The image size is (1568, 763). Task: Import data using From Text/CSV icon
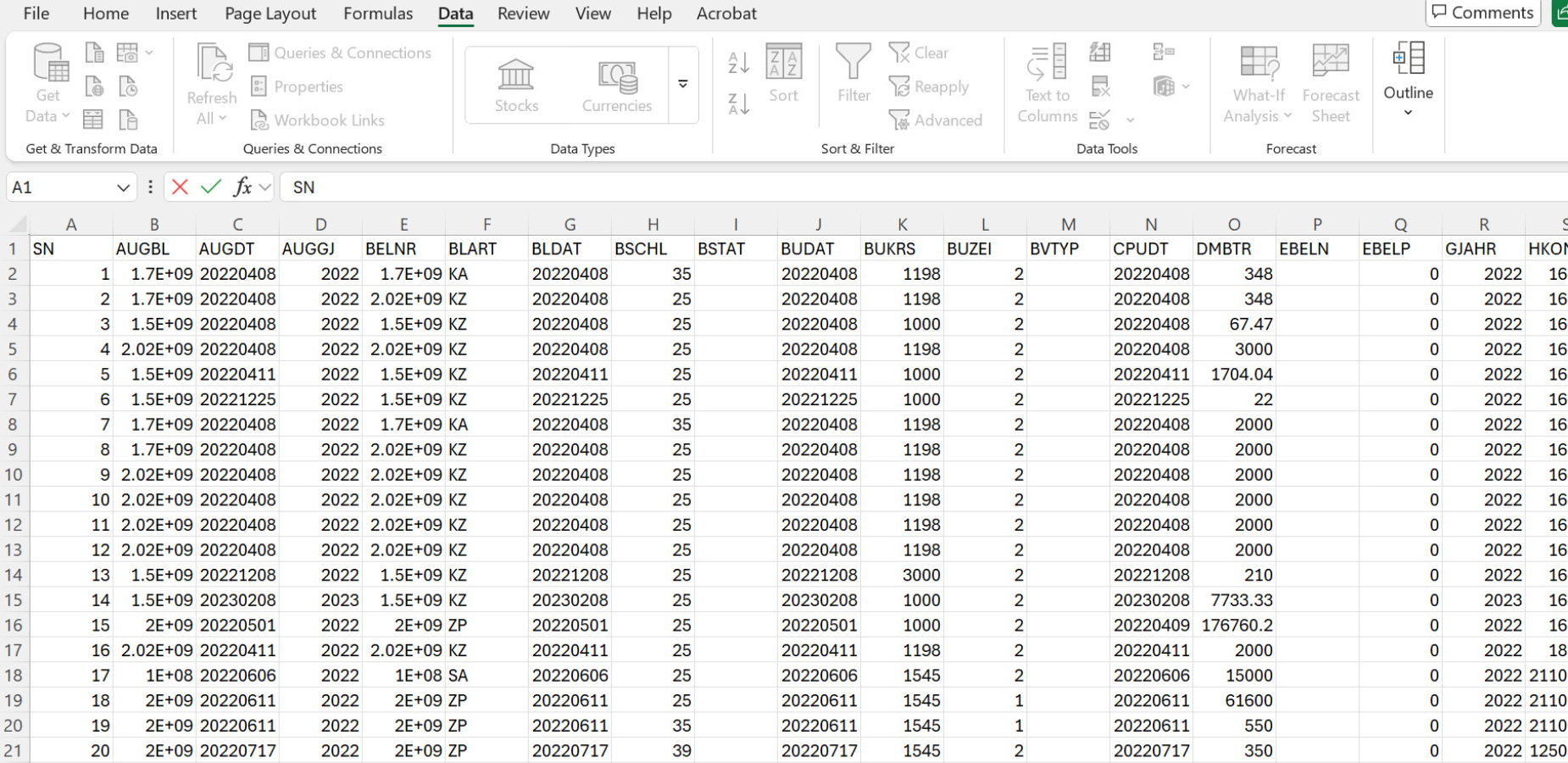[x=94, y=53]
